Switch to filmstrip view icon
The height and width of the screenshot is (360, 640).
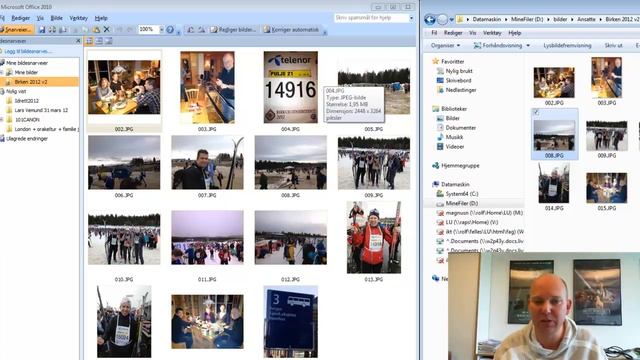tap(99, 41)
